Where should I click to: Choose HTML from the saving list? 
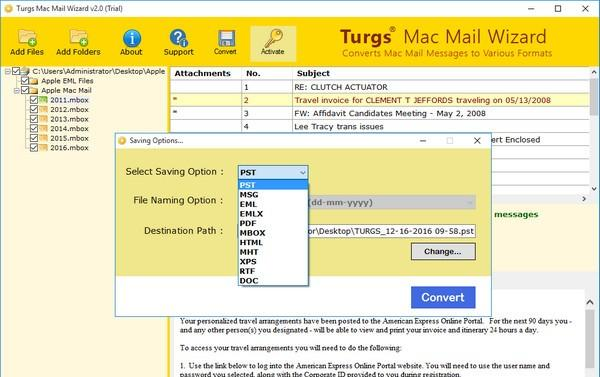[x=273, y=243]
